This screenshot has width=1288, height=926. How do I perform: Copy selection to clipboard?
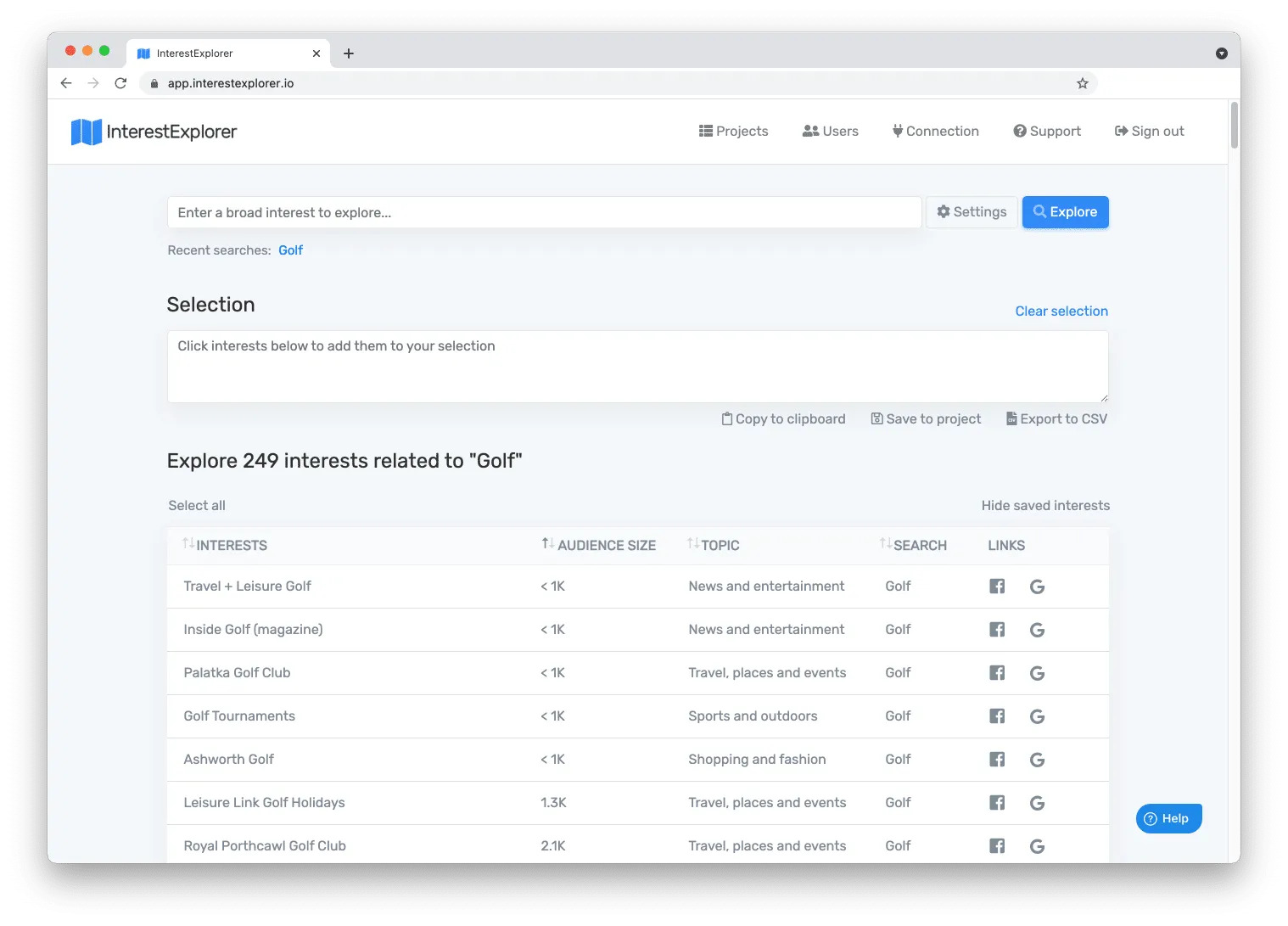click(x=783, y=419)
